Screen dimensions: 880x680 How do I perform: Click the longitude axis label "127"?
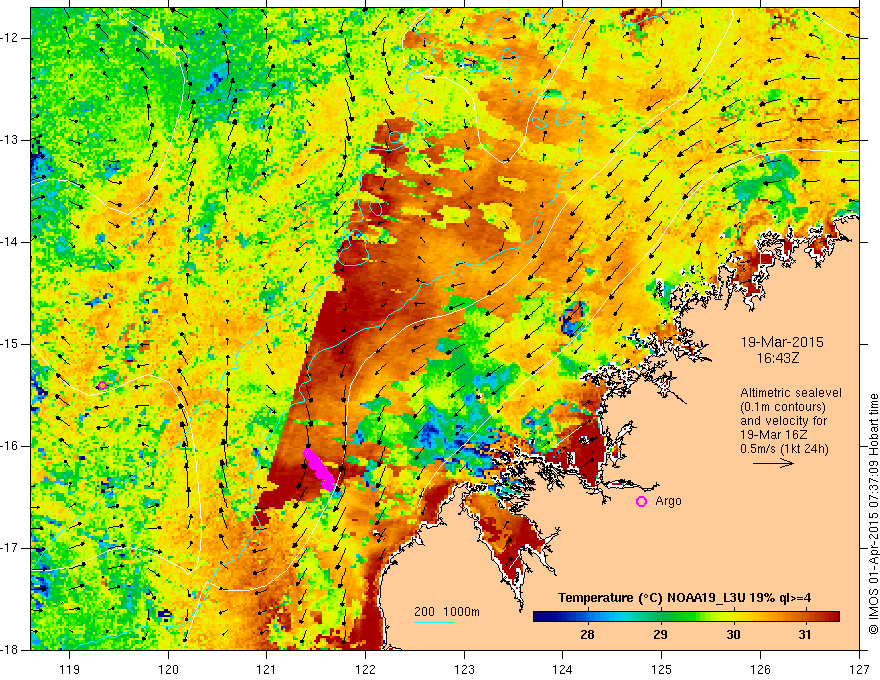[x=859, y=669]
